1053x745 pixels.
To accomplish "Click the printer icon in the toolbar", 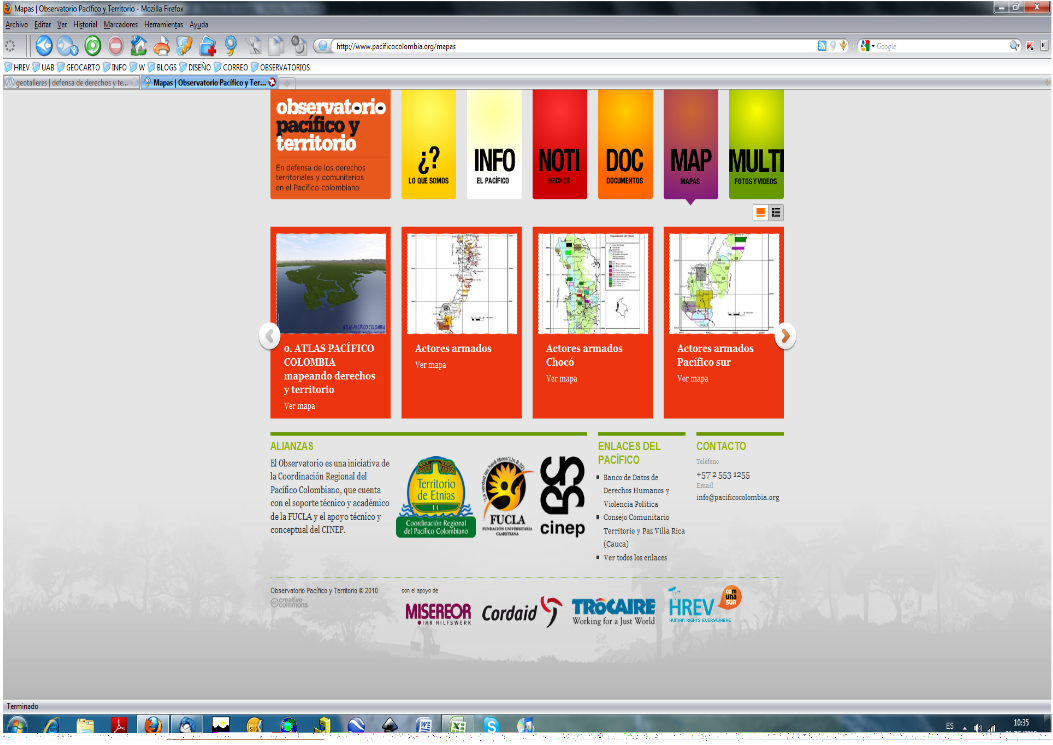I will 161,45.
